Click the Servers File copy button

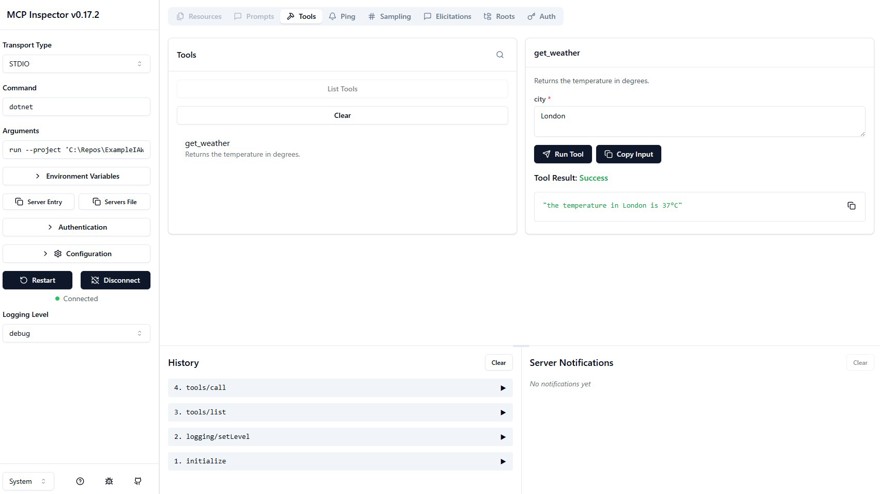[114, 202]
